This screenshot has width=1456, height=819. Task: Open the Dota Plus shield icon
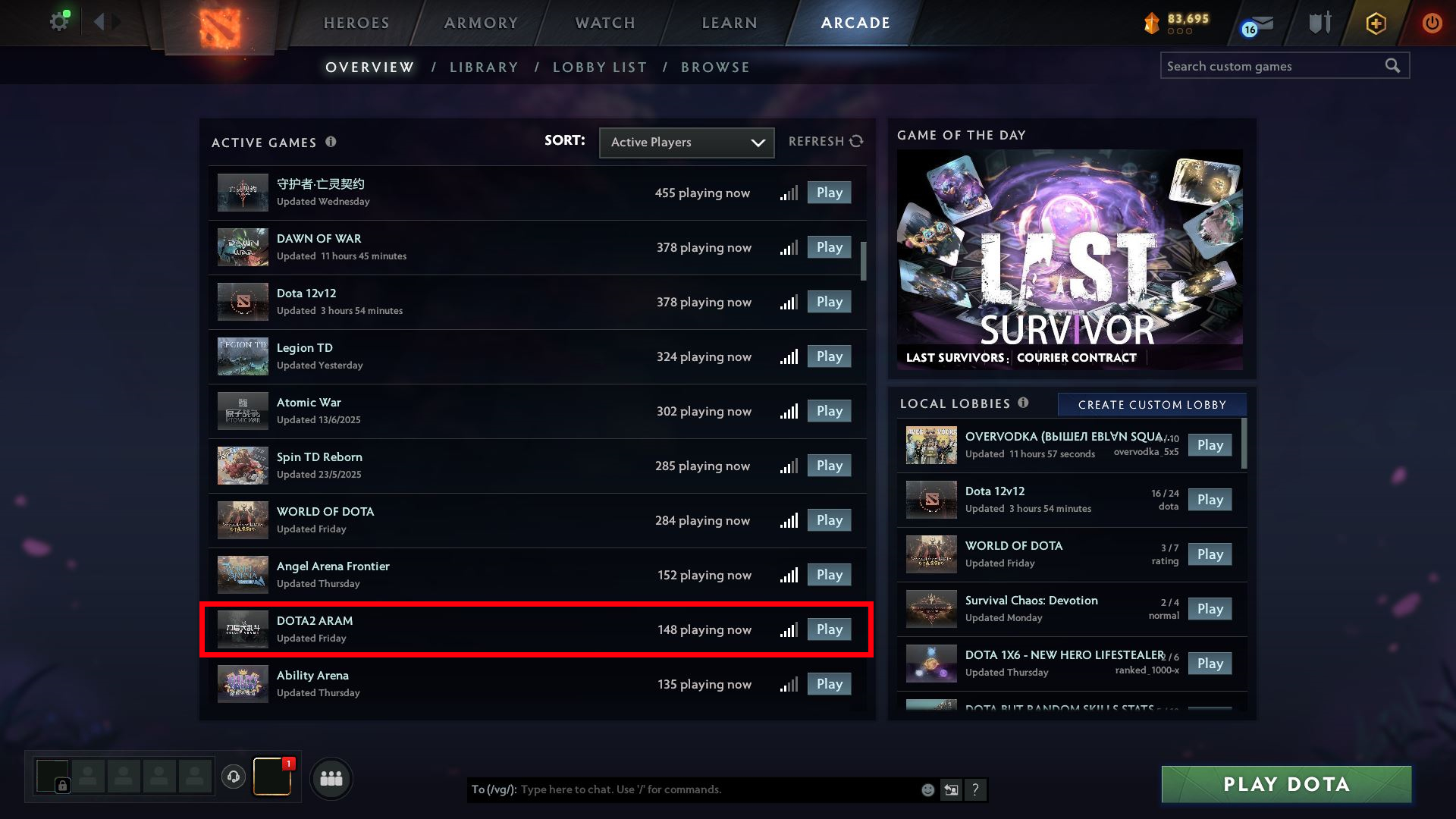pyautogui.click(x=1376, y=24)
